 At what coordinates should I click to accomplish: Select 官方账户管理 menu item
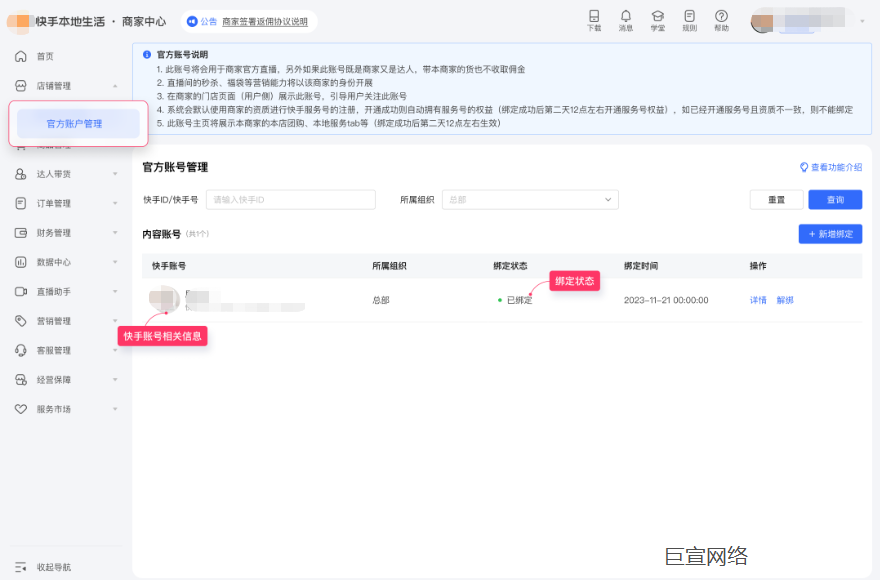(x=78, y=124)
